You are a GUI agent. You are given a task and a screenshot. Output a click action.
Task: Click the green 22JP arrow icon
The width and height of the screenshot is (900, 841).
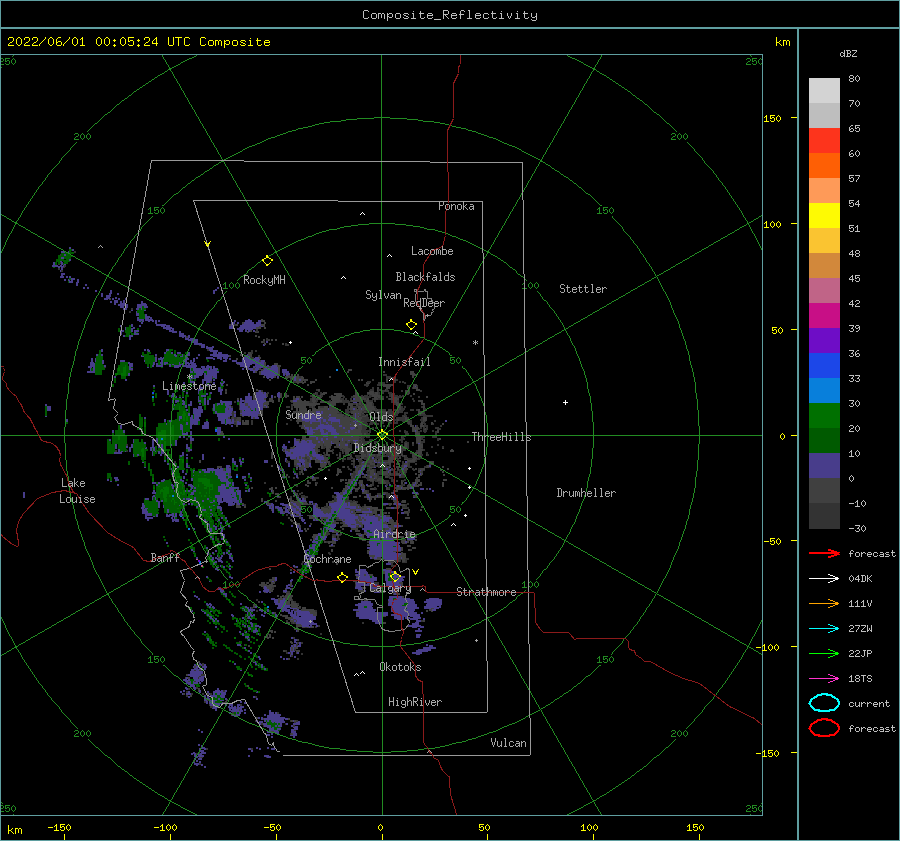(824, 653)
